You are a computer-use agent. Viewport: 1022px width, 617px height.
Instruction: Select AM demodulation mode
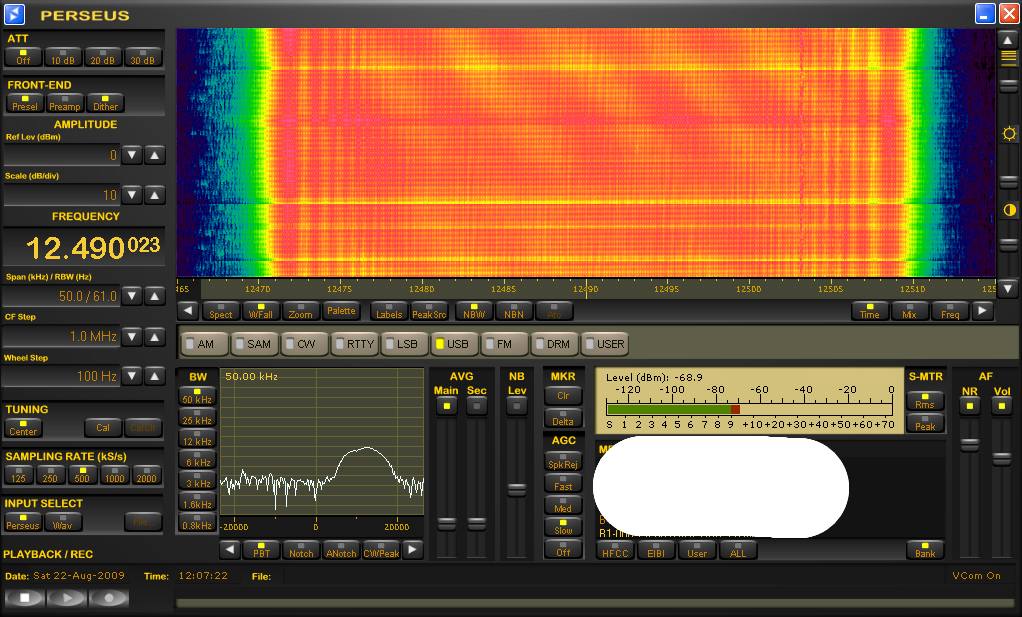pyautogui.click(x=205, y=343)
